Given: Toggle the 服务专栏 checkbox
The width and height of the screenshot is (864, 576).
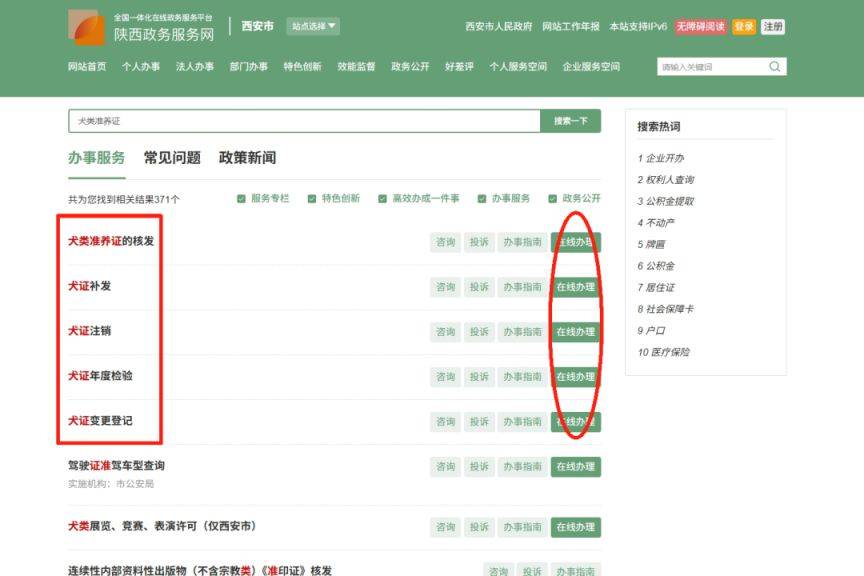Looking at the screenshot, I should pyautogui.click(x=241, y=199).
